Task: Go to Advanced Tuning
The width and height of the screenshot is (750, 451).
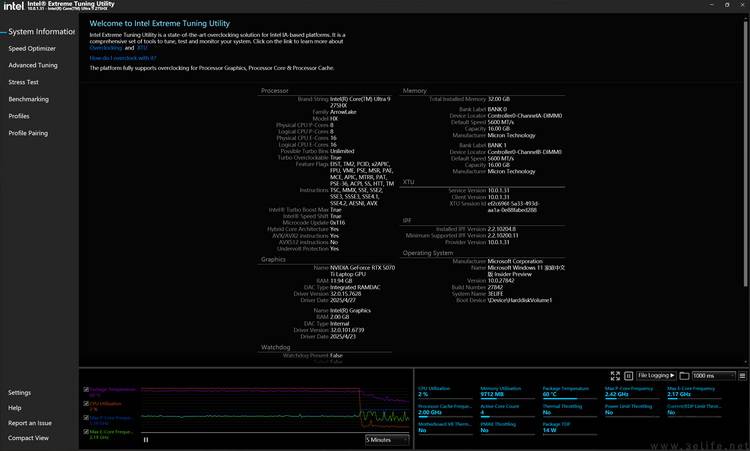Action: point(33,65)
